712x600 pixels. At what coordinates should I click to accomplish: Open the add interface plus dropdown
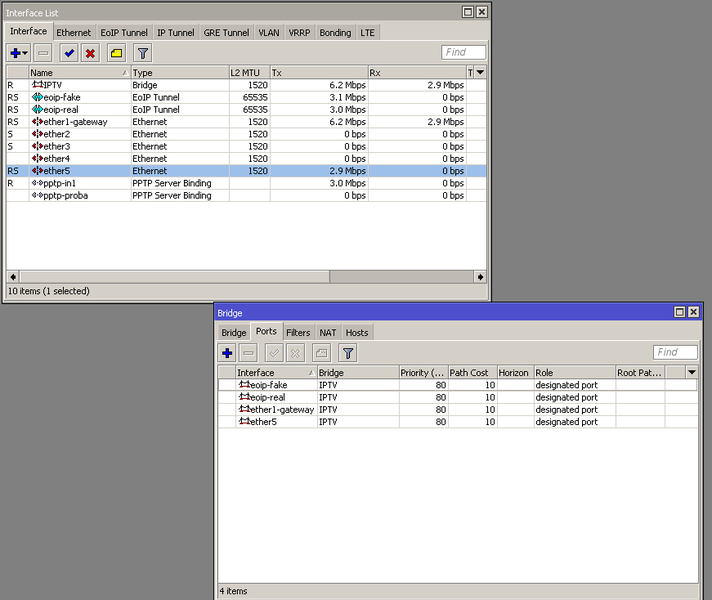pyautogui.click(x=19, y=53)
